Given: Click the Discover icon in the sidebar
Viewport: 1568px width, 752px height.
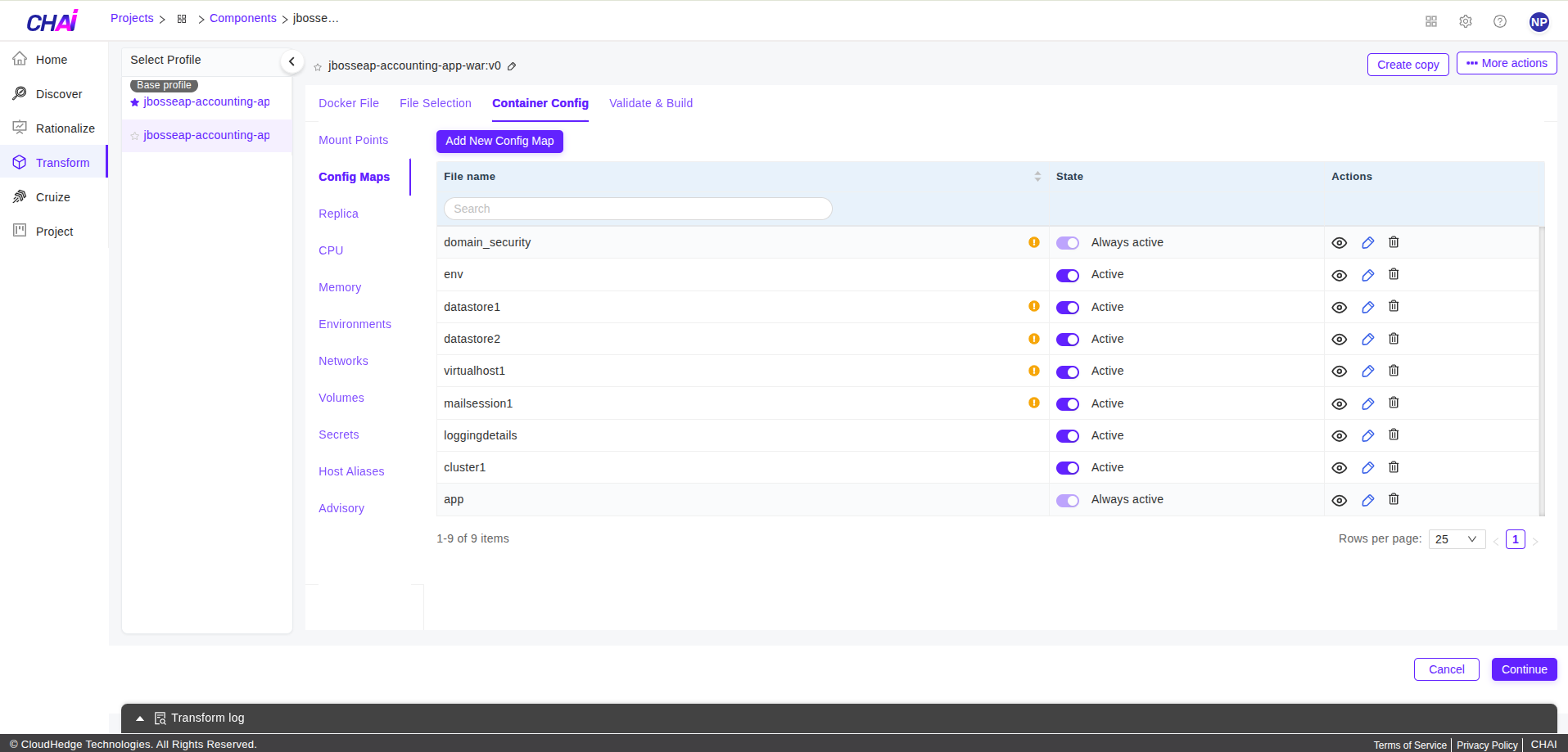Looking at the screenshot, I should pos(19,92).
